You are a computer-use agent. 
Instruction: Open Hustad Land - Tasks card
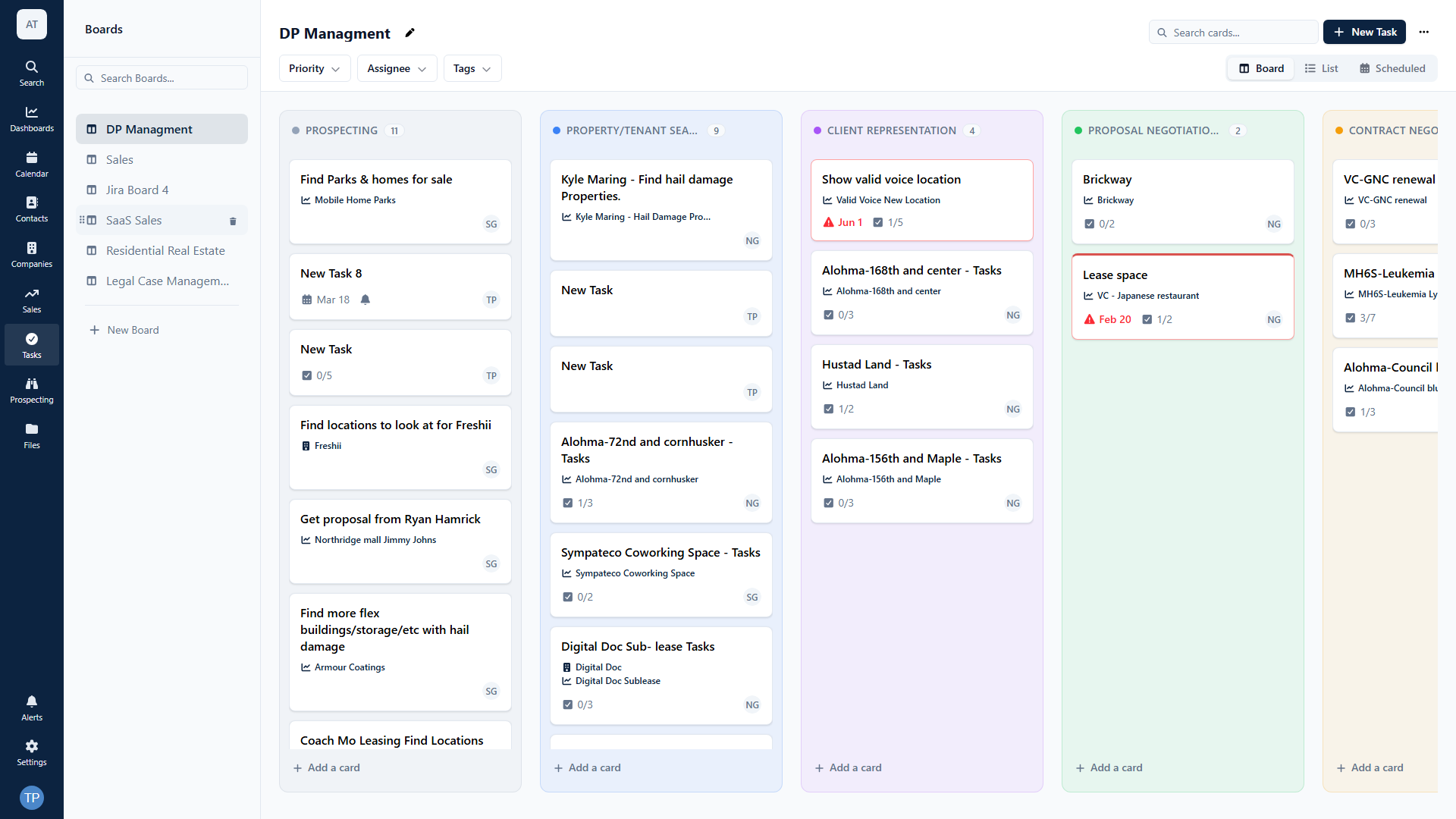[x=922, y=387]
